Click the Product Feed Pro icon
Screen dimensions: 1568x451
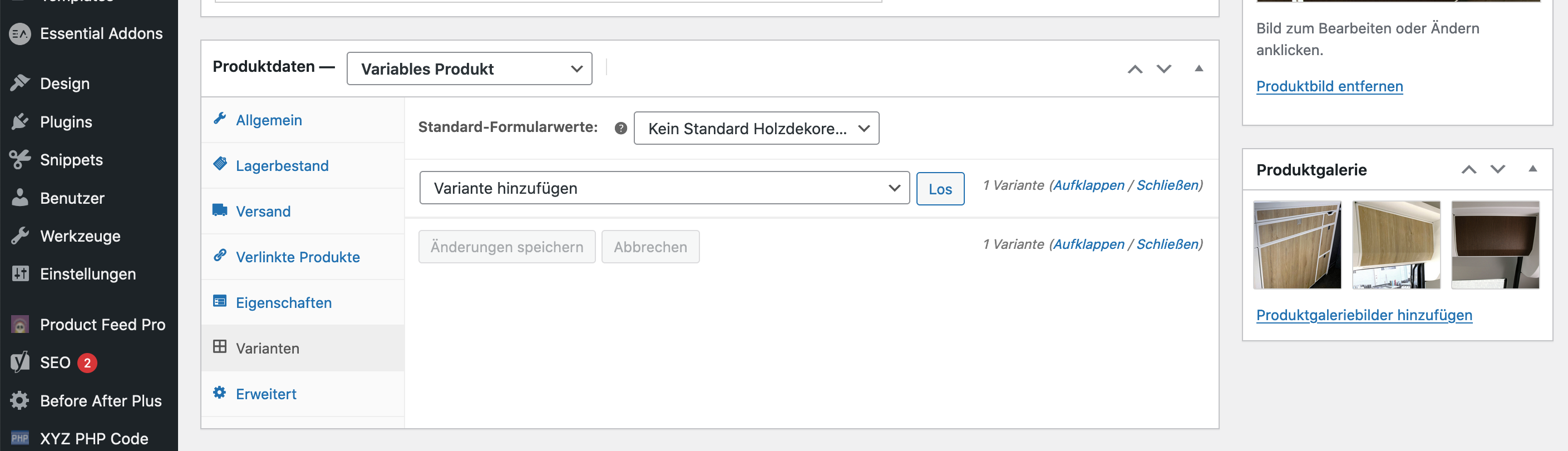[19, 324]
